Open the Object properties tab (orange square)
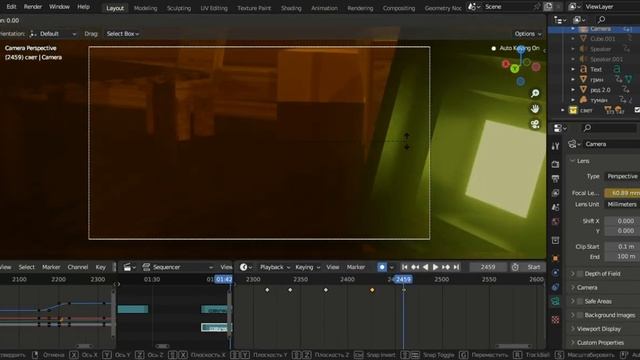This screenshot has height=360, width=640. pyautogui.click(x=555, y=258)
